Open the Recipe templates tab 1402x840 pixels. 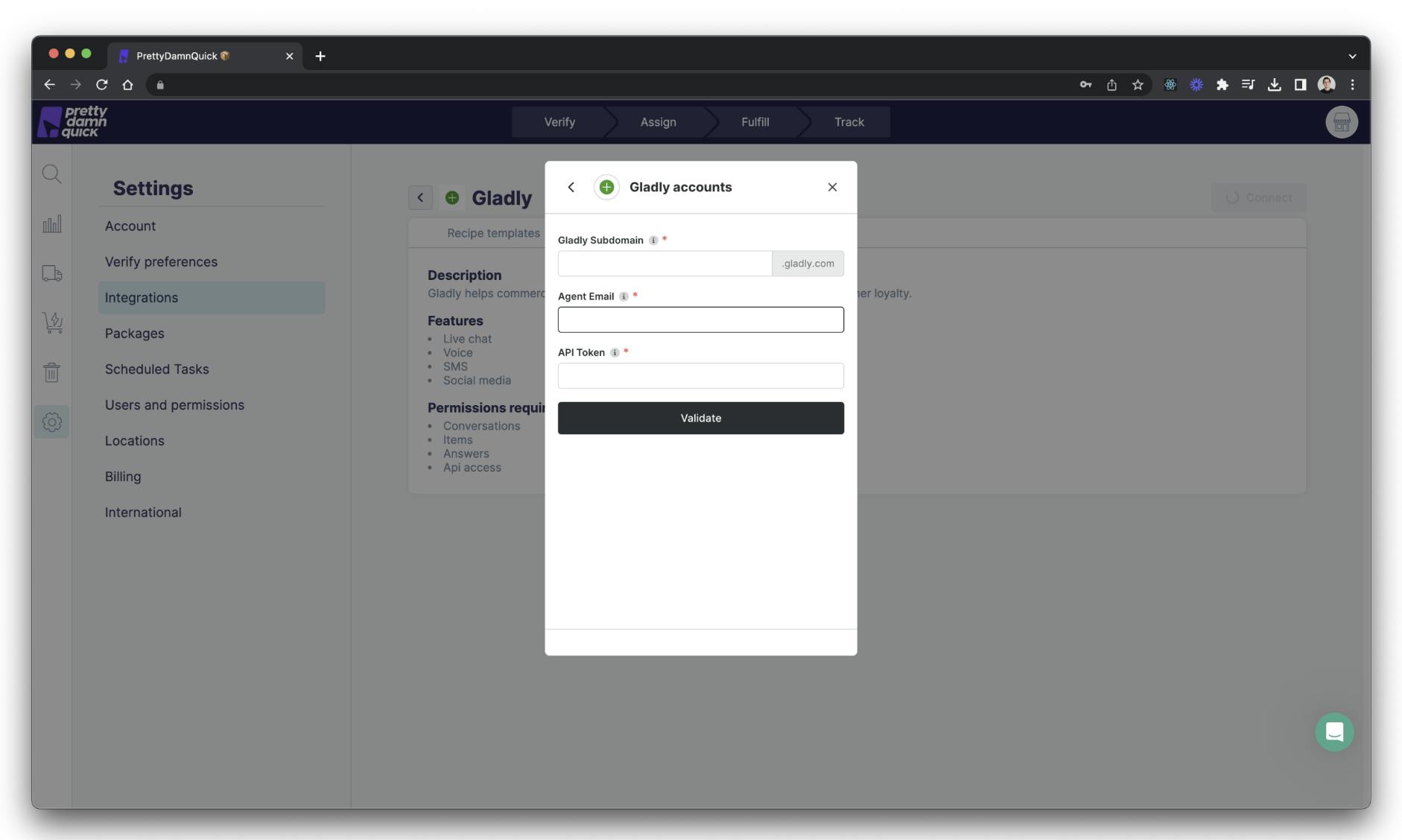pyautogui.click(x=493, y=234)
